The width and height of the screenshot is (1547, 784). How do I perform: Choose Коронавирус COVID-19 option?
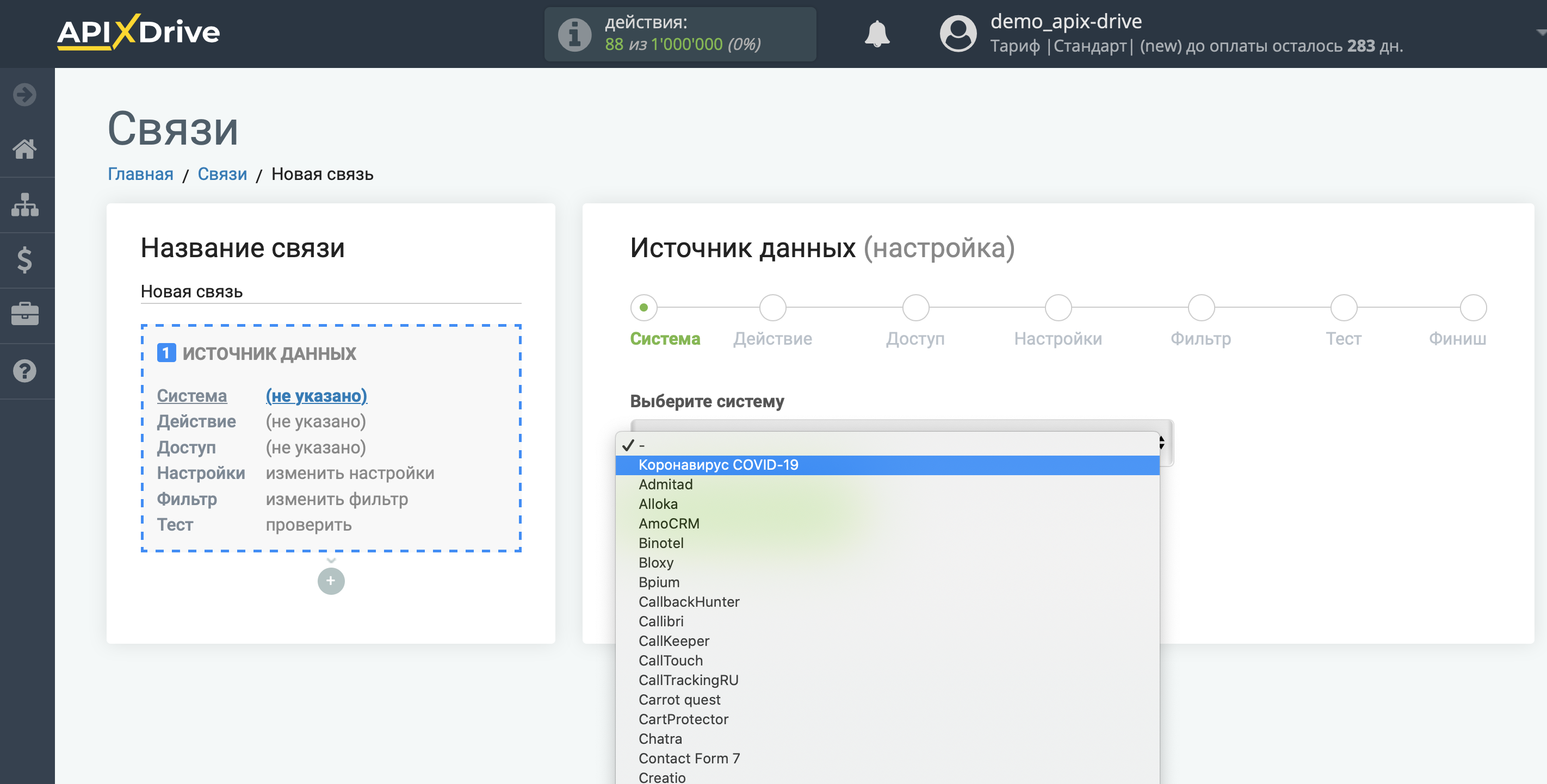[x=888, y=465]
